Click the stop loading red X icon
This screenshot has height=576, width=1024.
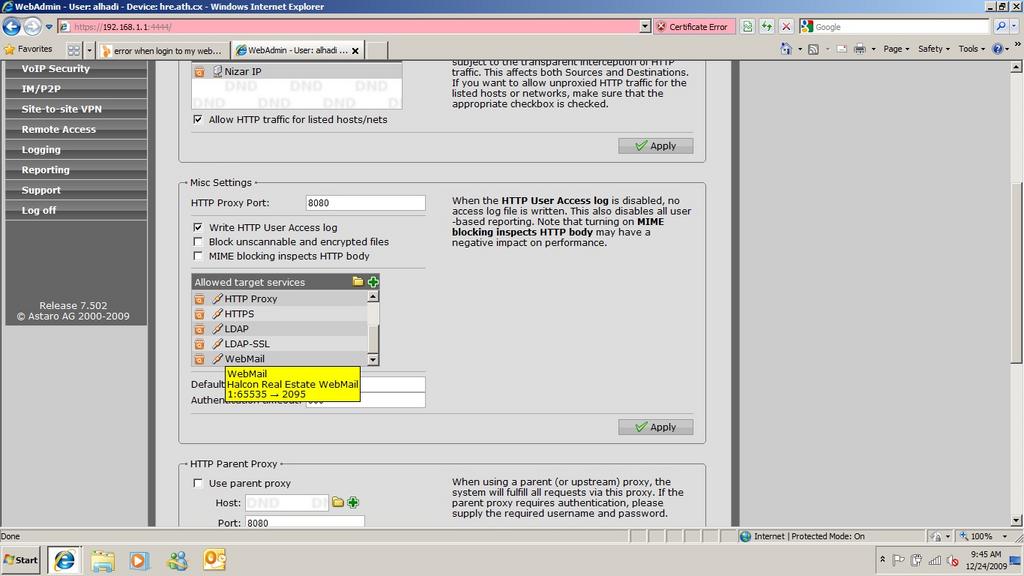pos(786,27)
